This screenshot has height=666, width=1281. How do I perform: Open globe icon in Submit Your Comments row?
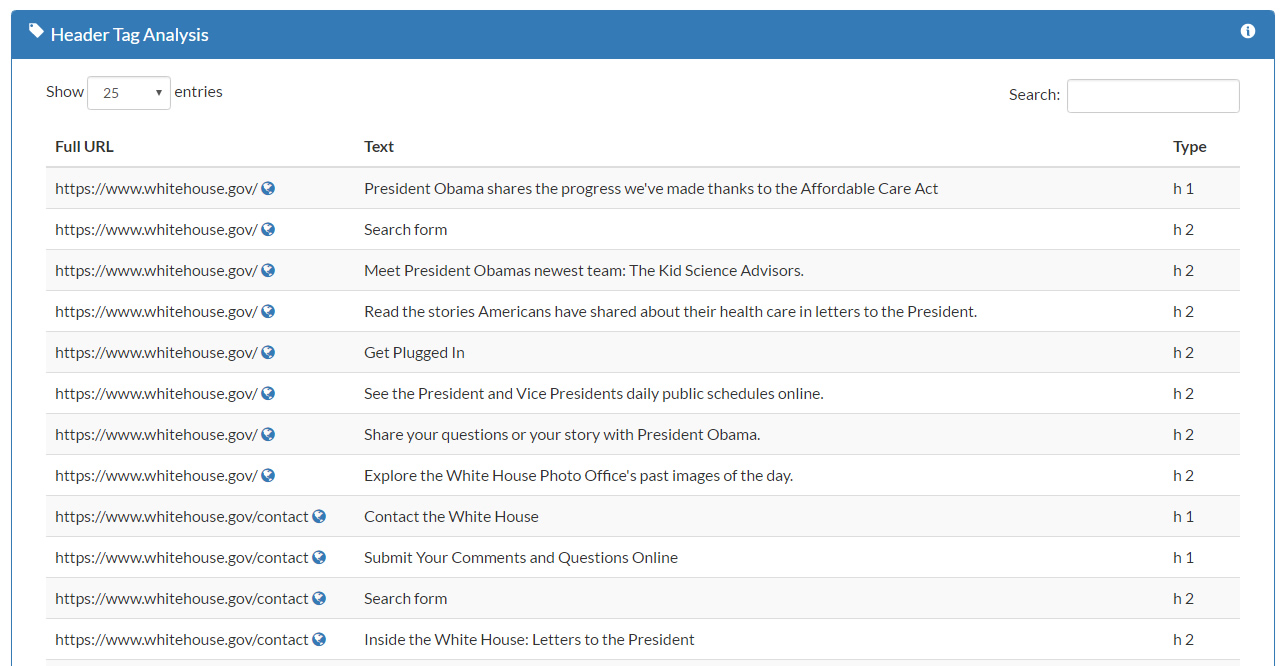[x=319, y=557]
